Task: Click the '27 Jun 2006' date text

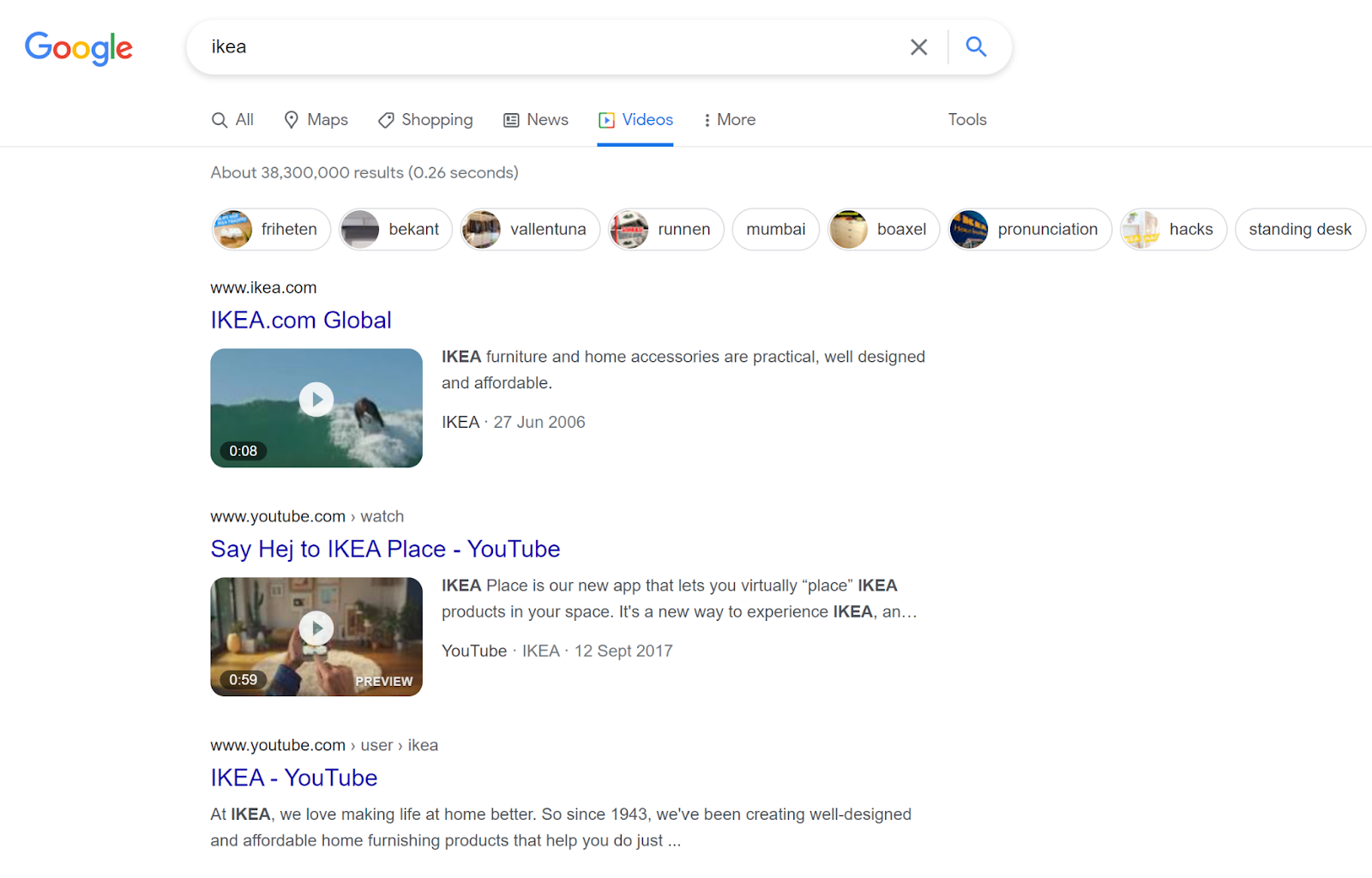Action: pyautogui.click(x=539, y=423)
